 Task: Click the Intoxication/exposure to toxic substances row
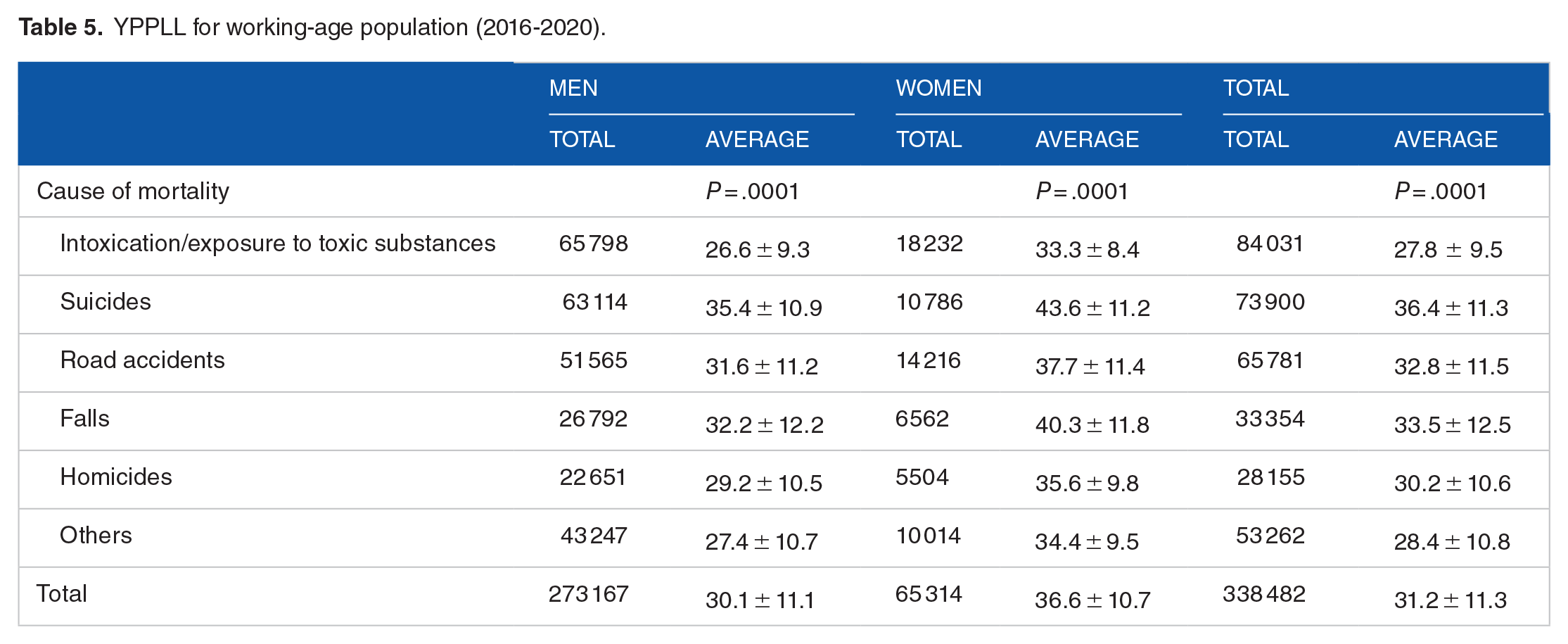point(784,246)
